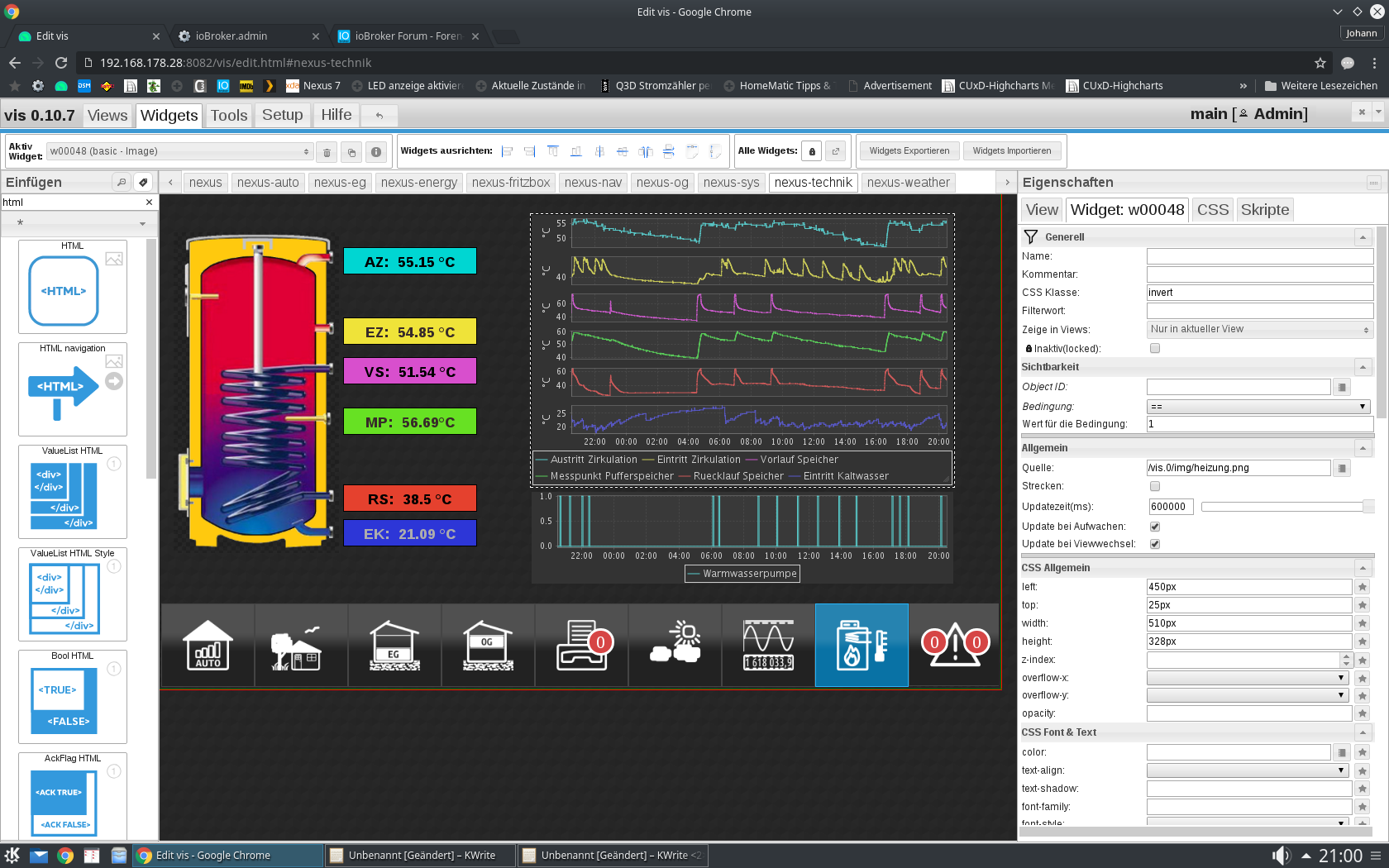The image size is (1389, 868).
Task: Click the fax/phone navigation icon
Action: (581, 645)
